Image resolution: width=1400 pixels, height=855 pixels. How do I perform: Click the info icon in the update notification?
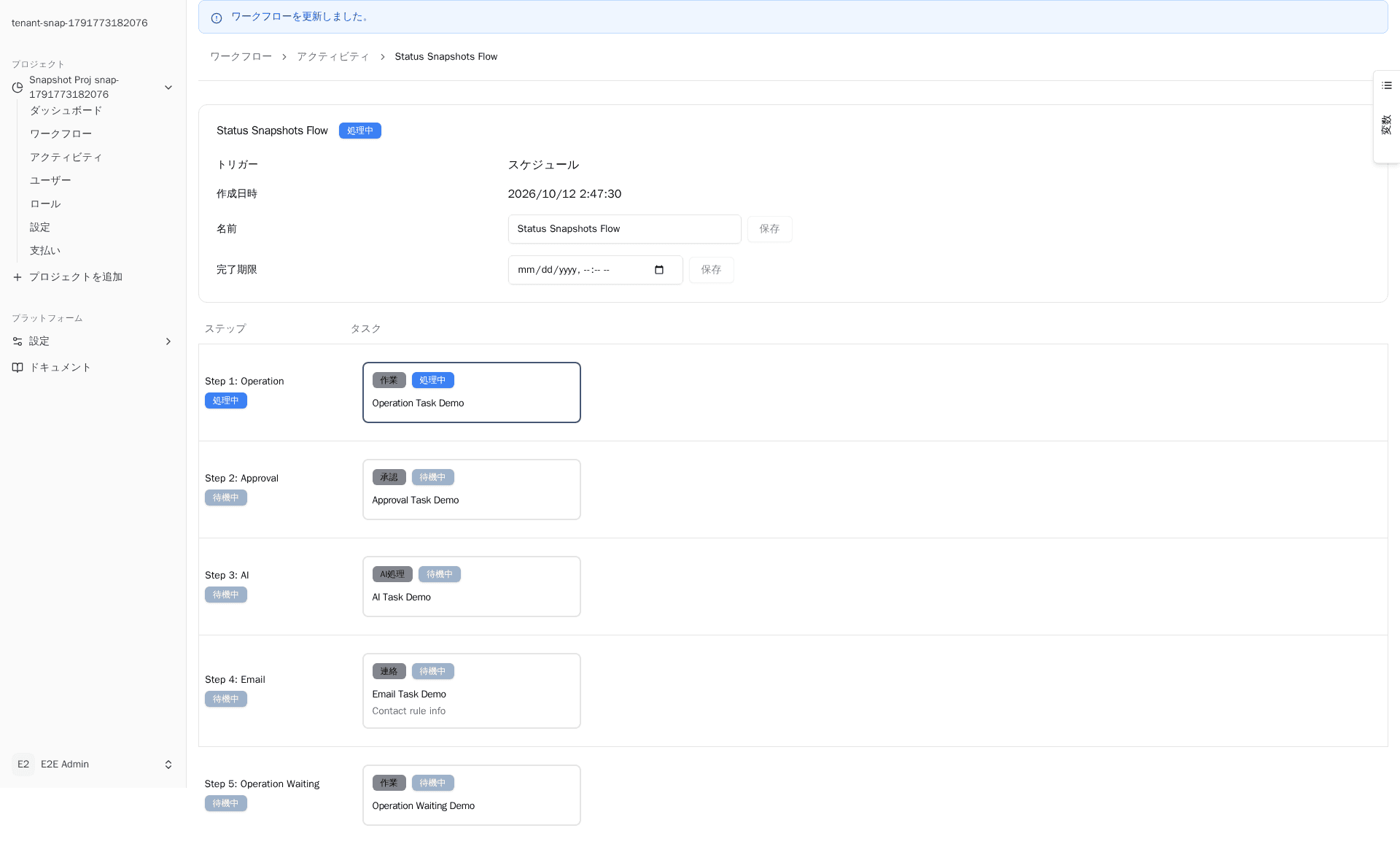click(217, 18)
